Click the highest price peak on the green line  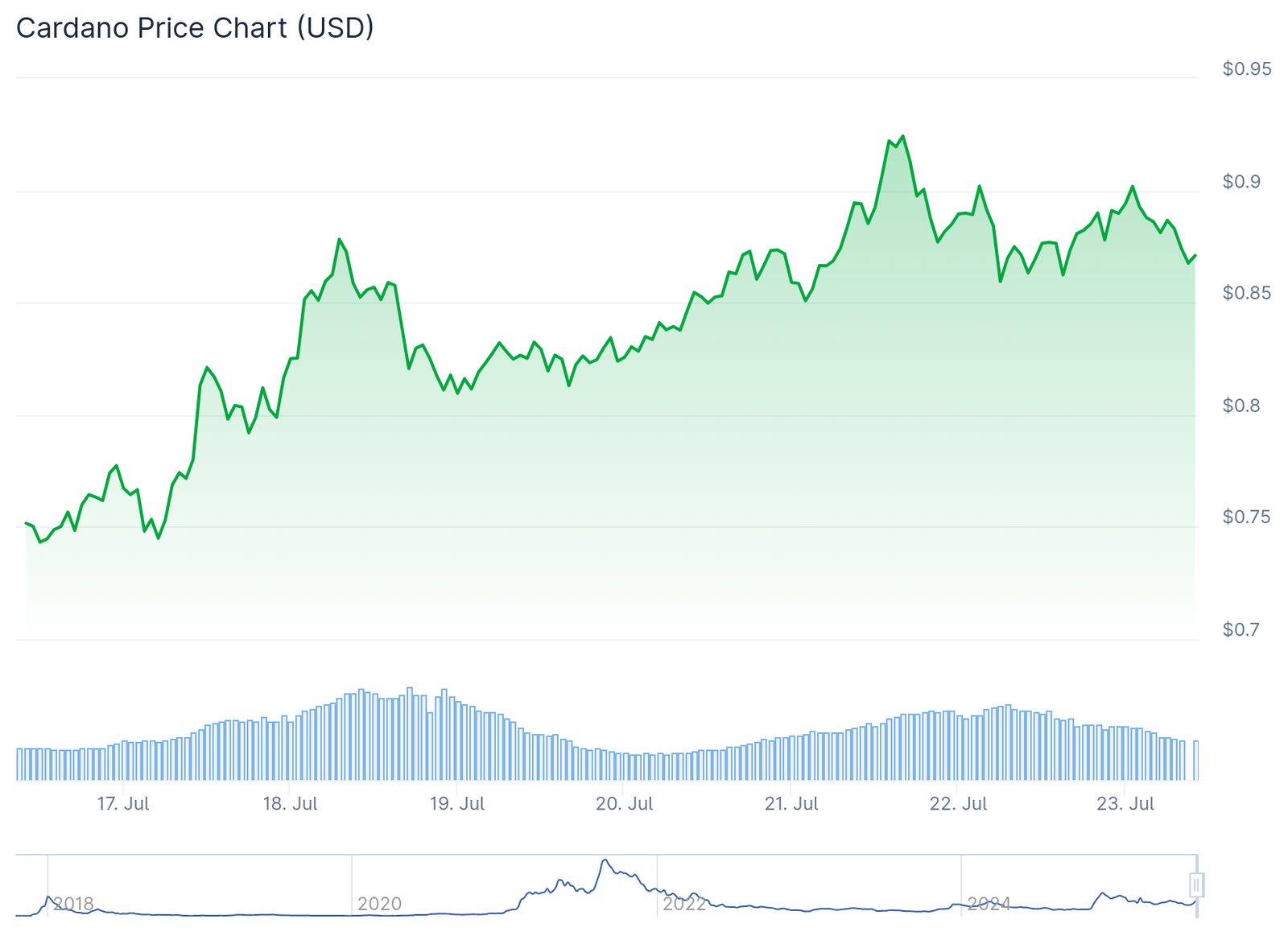[x=903, y=137]
